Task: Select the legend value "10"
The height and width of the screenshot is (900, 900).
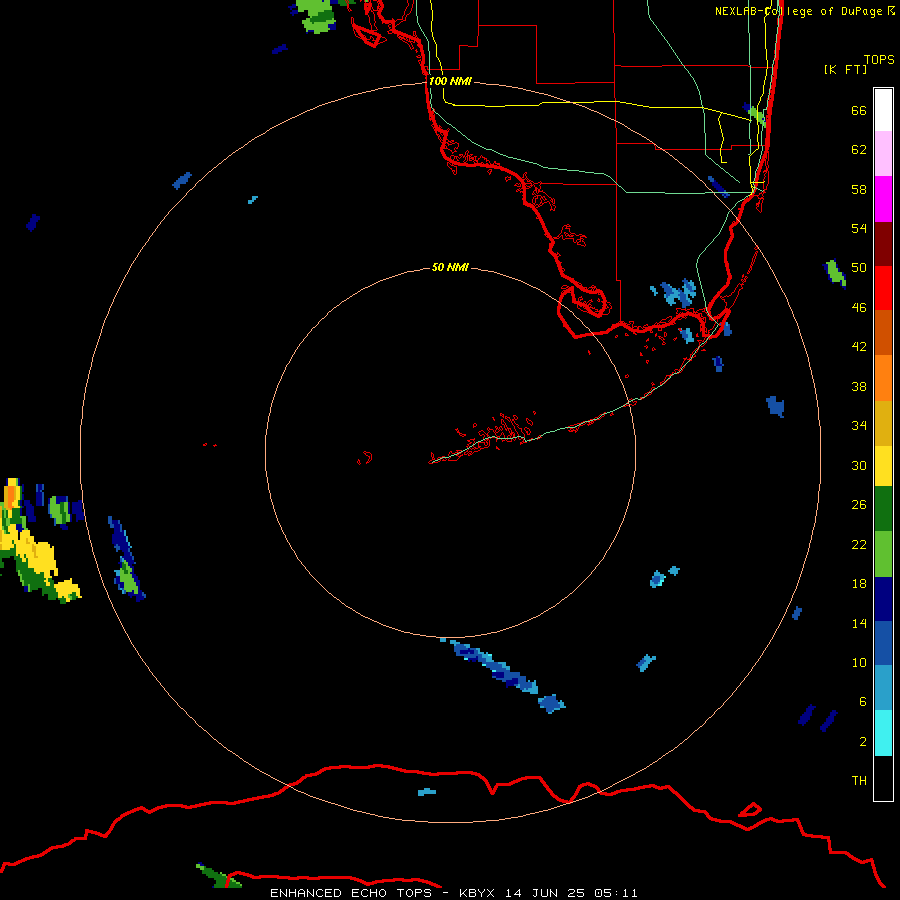Action: (x=859, y=662)
